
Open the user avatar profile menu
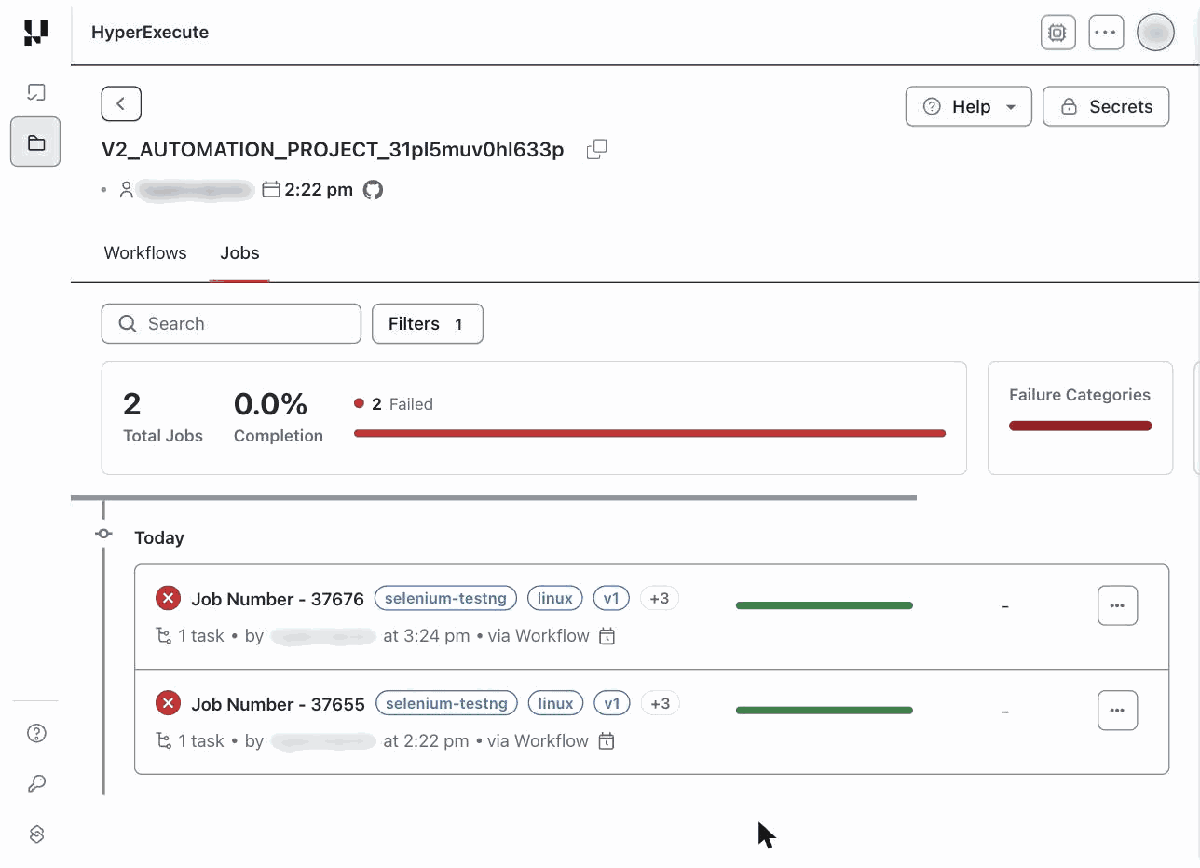click(x=1156, y=32)
